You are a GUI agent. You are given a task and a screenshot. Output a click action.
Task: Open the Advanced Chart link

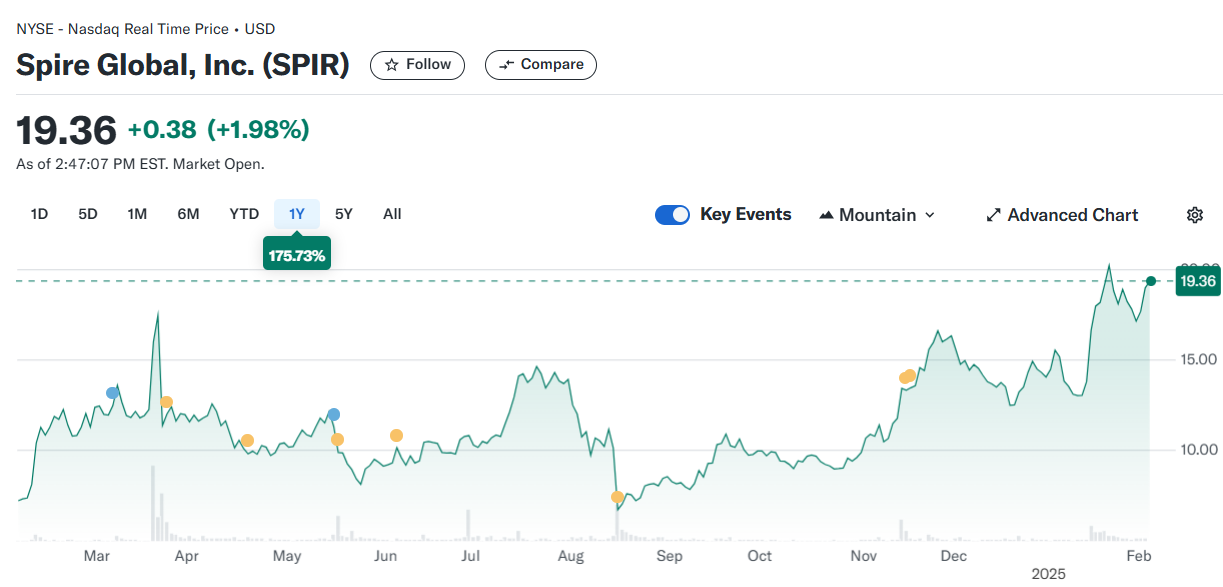[1062, 215]
